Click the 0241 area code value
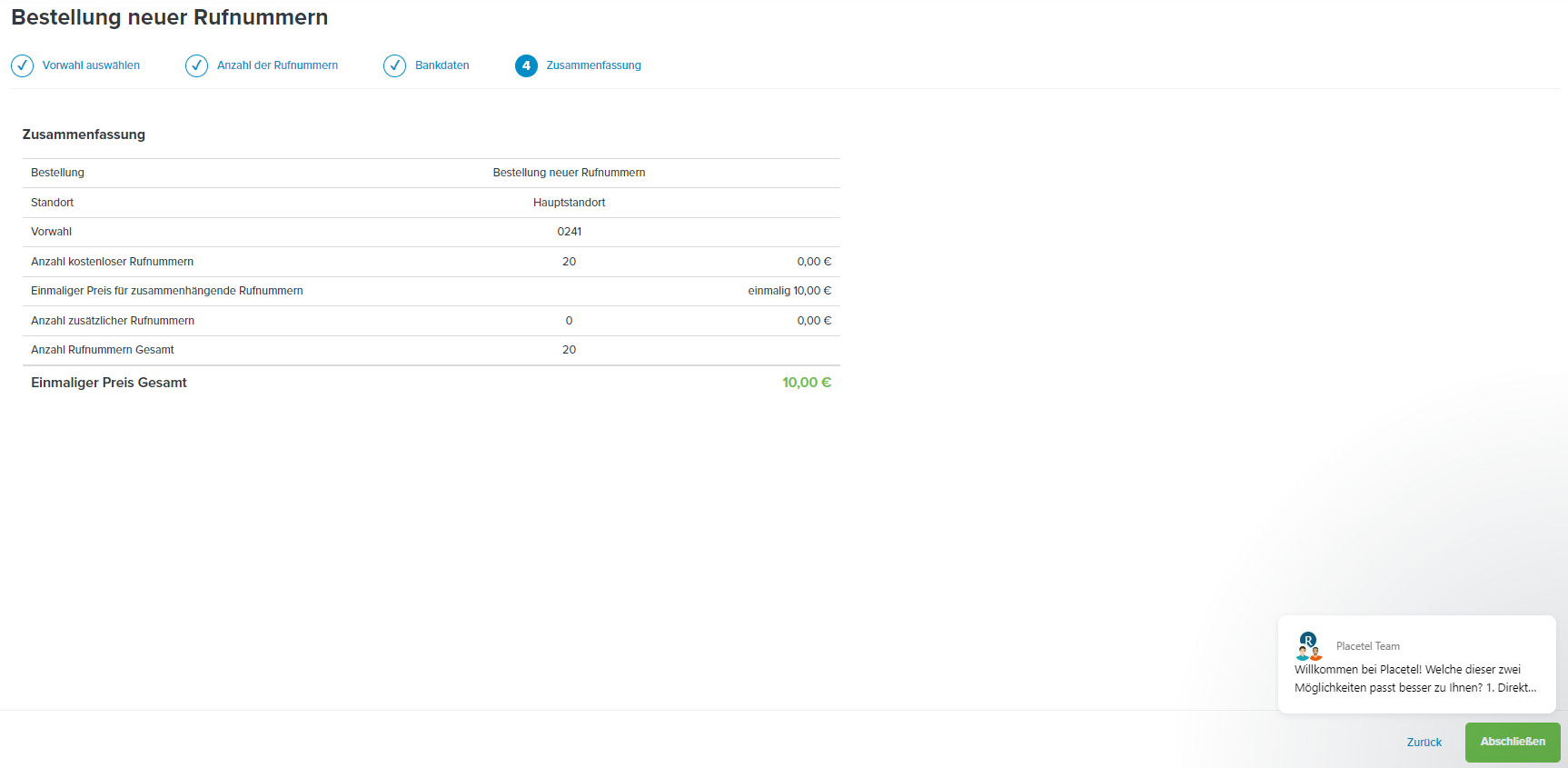1568x768 pixels. (x=570, y=232)
